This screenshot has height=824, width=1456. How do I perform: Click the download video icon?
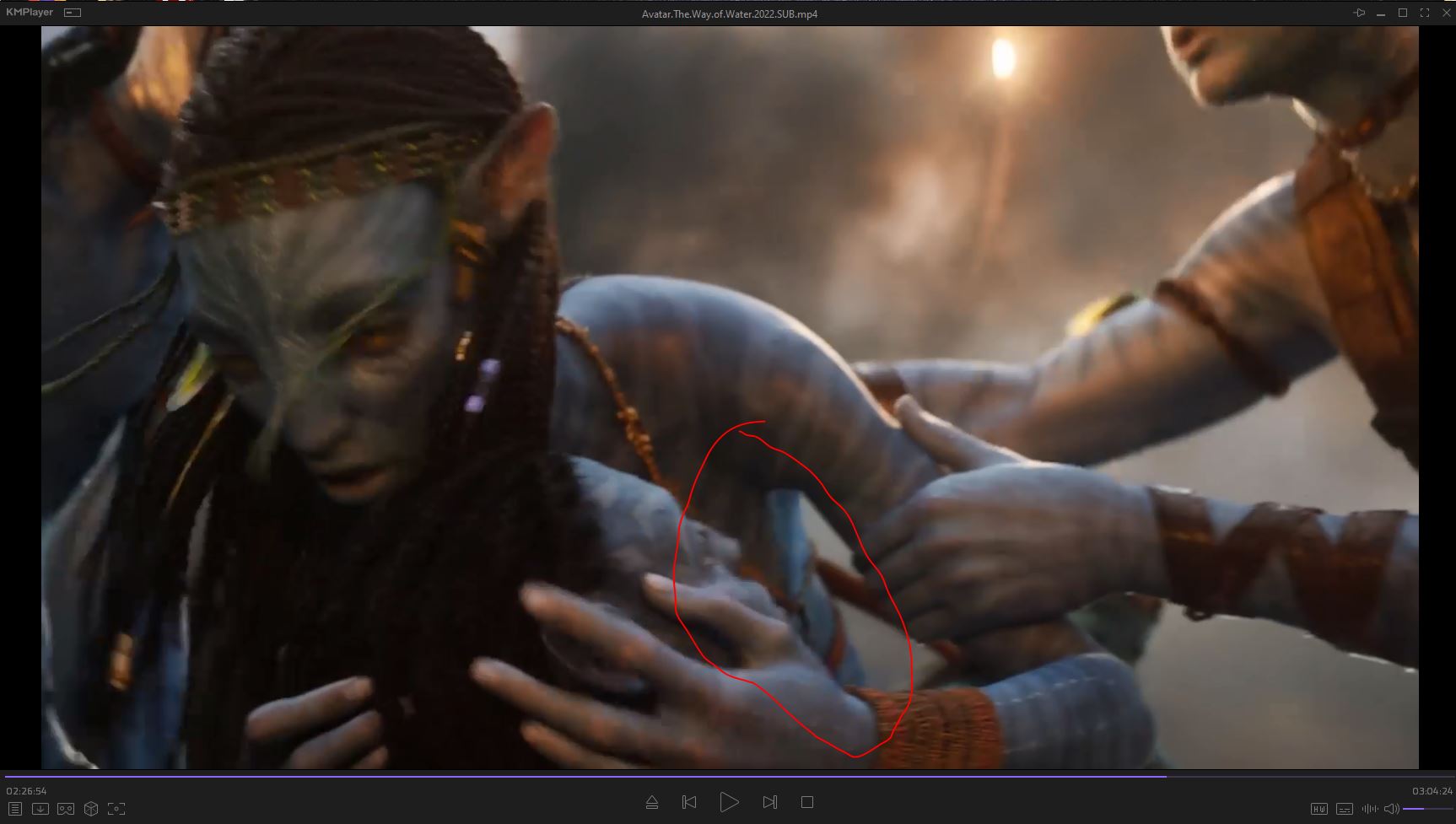[40, 809]
